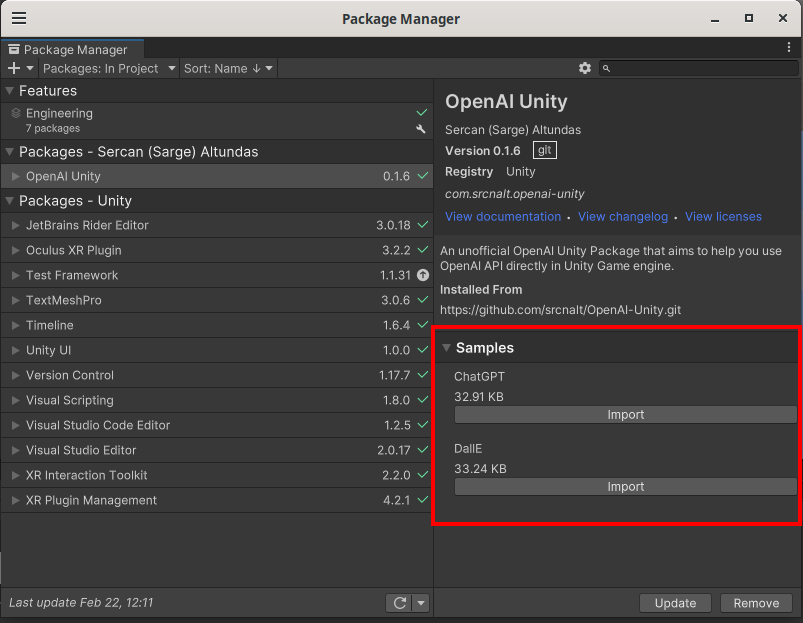This screenshot has height=623, width=803.
Task: Click the wrench icon in Engineering feature
Action: [421, 129]
